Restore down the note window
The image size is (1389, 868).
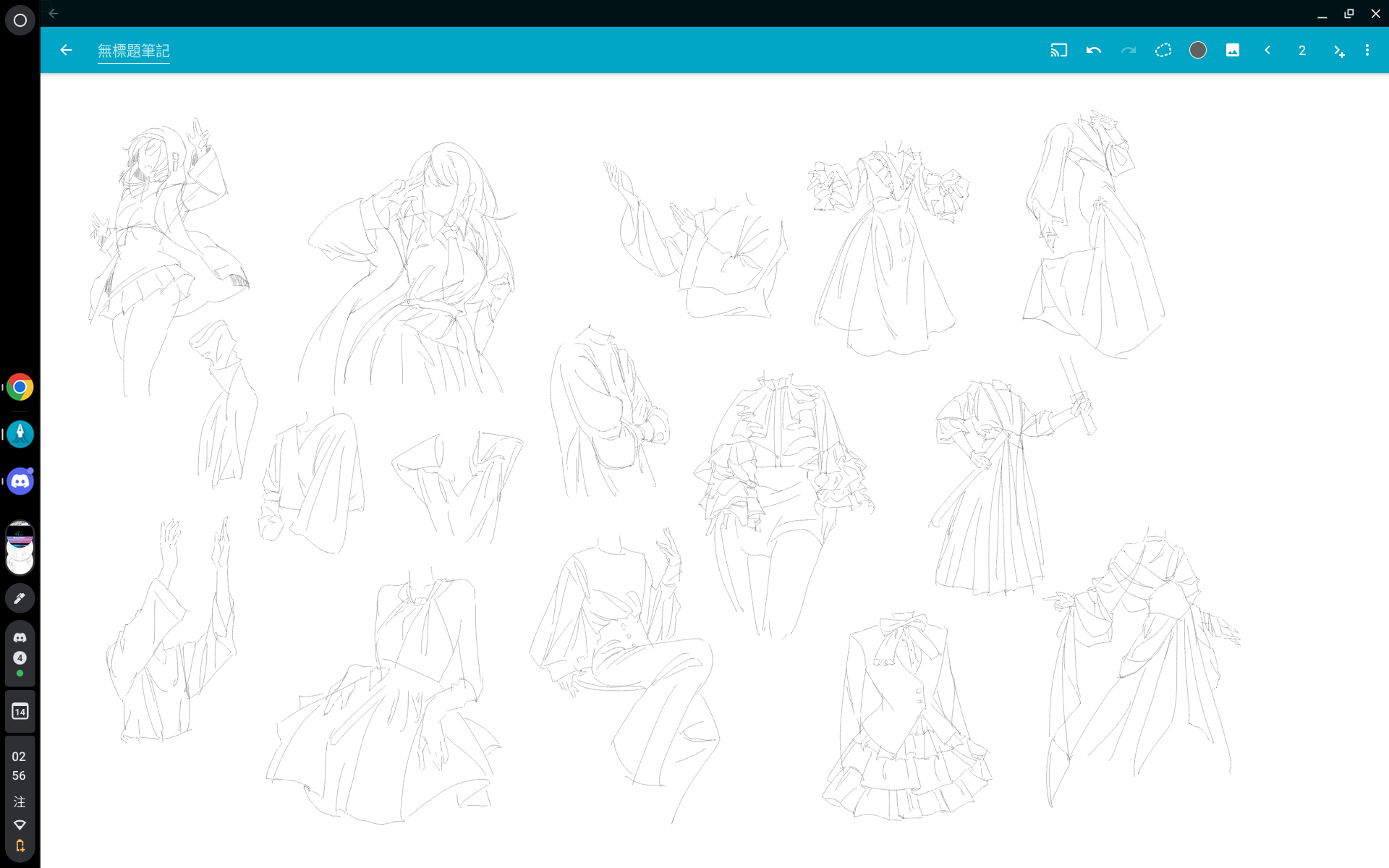[x=1349, y=14]
